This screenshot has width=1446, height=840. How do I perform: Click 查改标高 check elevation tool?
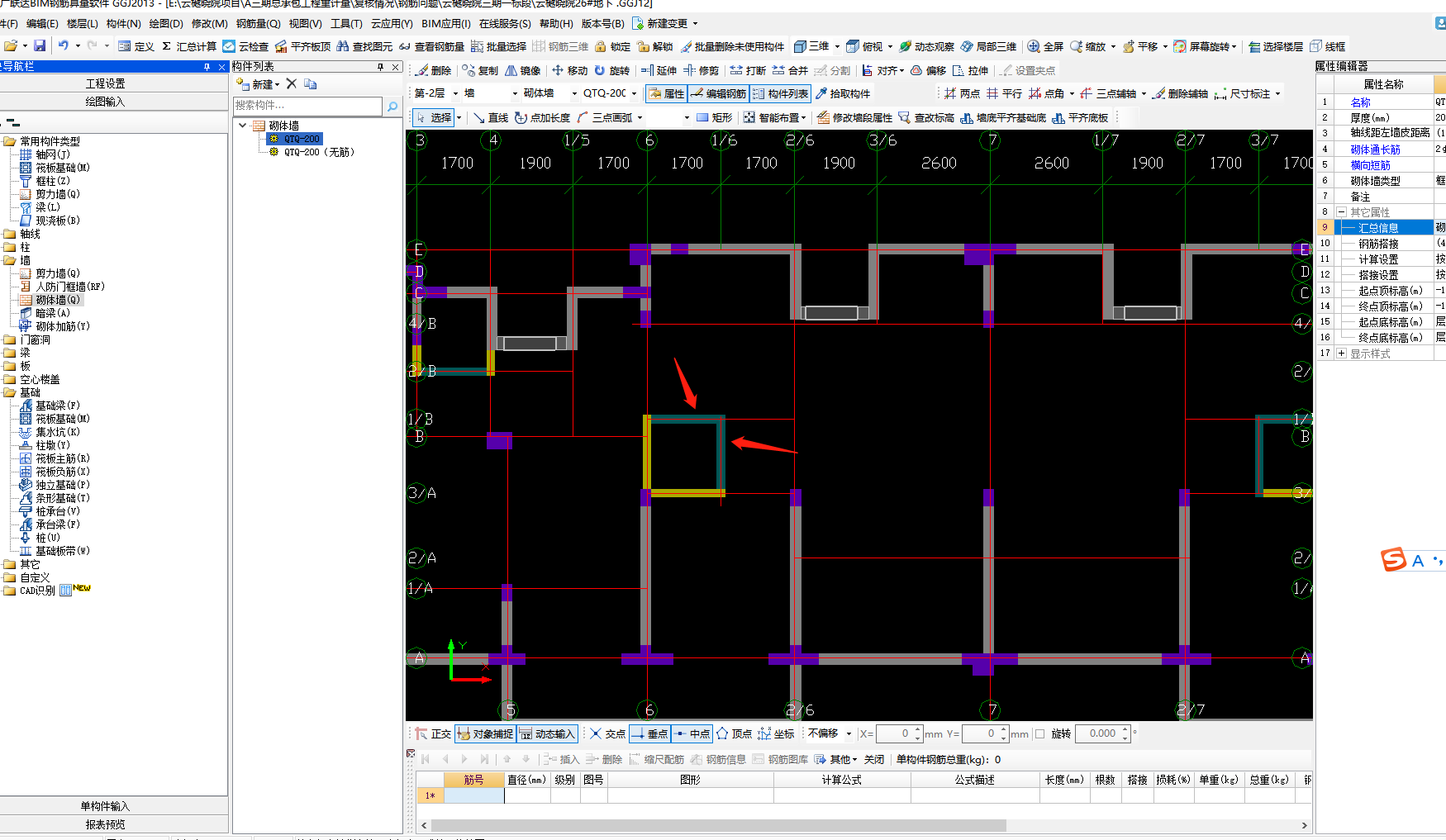(x=926, y=117)
